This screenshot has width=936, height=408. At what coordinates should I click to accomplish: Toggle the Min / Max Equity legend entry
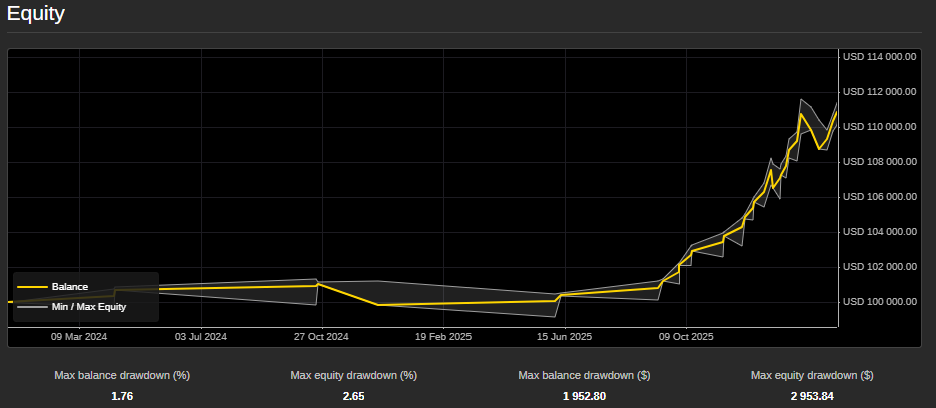[88, 307]
